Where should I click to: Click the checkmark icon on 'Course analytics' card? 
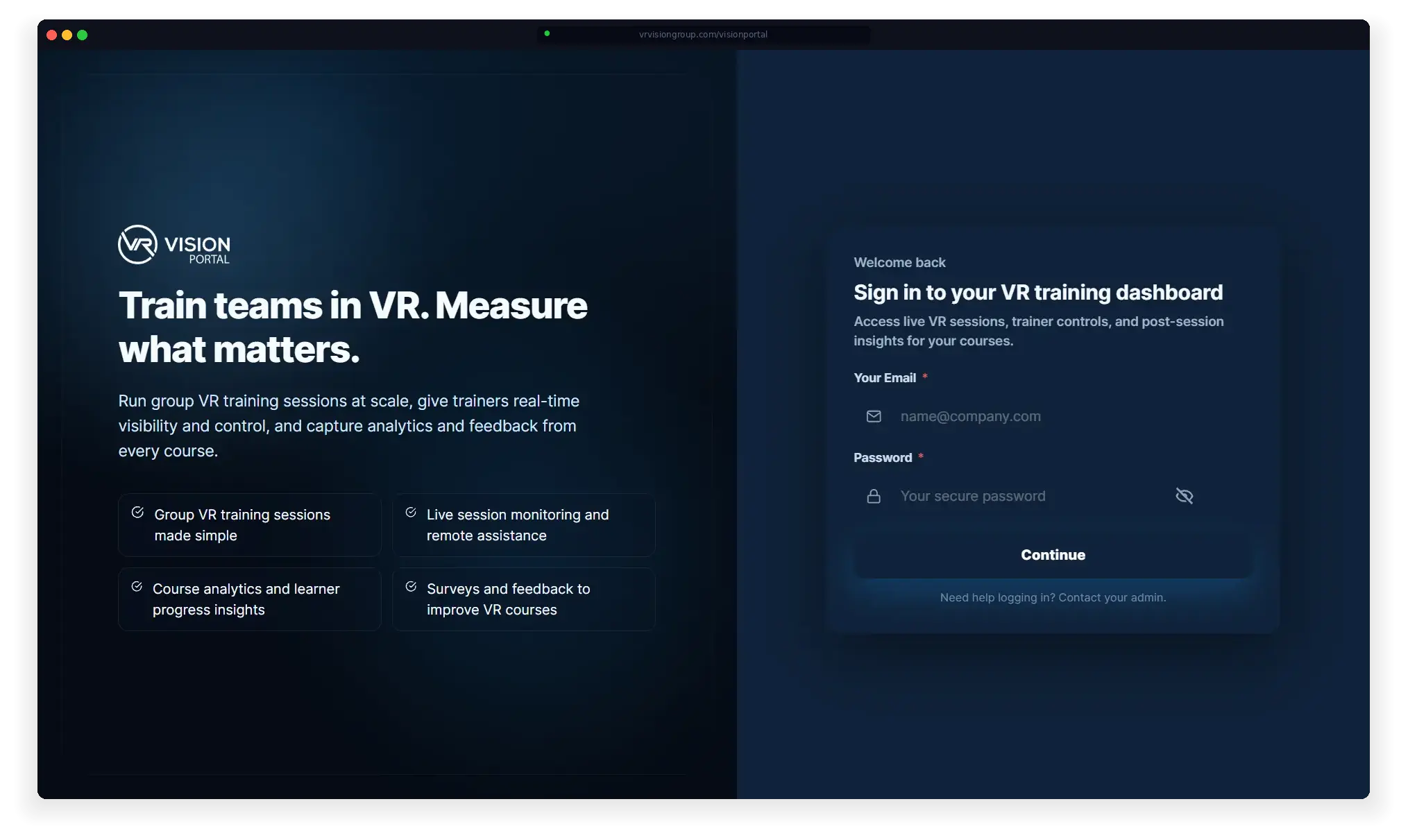click(137, 586)
